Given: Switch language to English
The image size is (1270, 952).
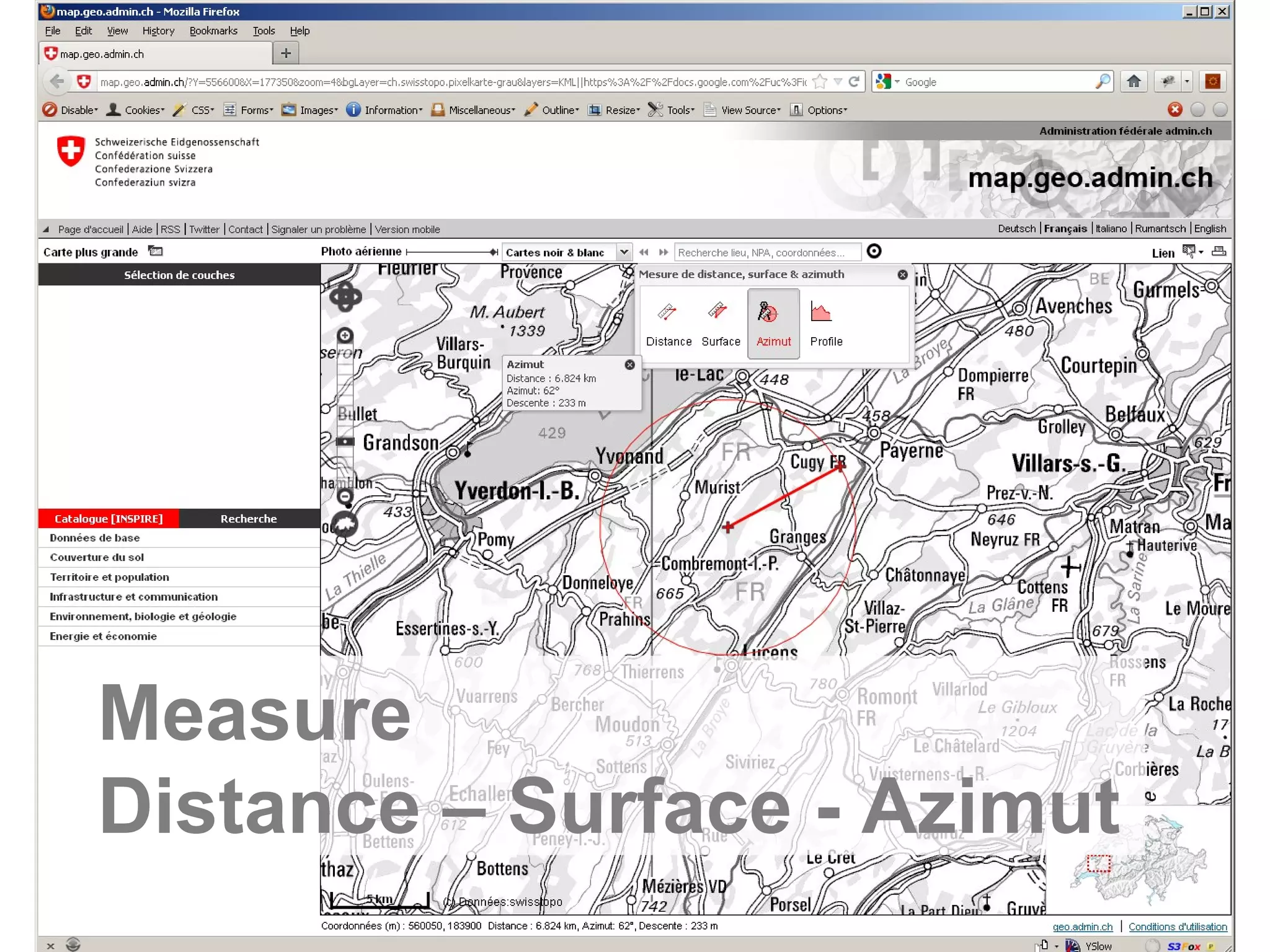Looking at the screenshot, I should click(1210, 229).
